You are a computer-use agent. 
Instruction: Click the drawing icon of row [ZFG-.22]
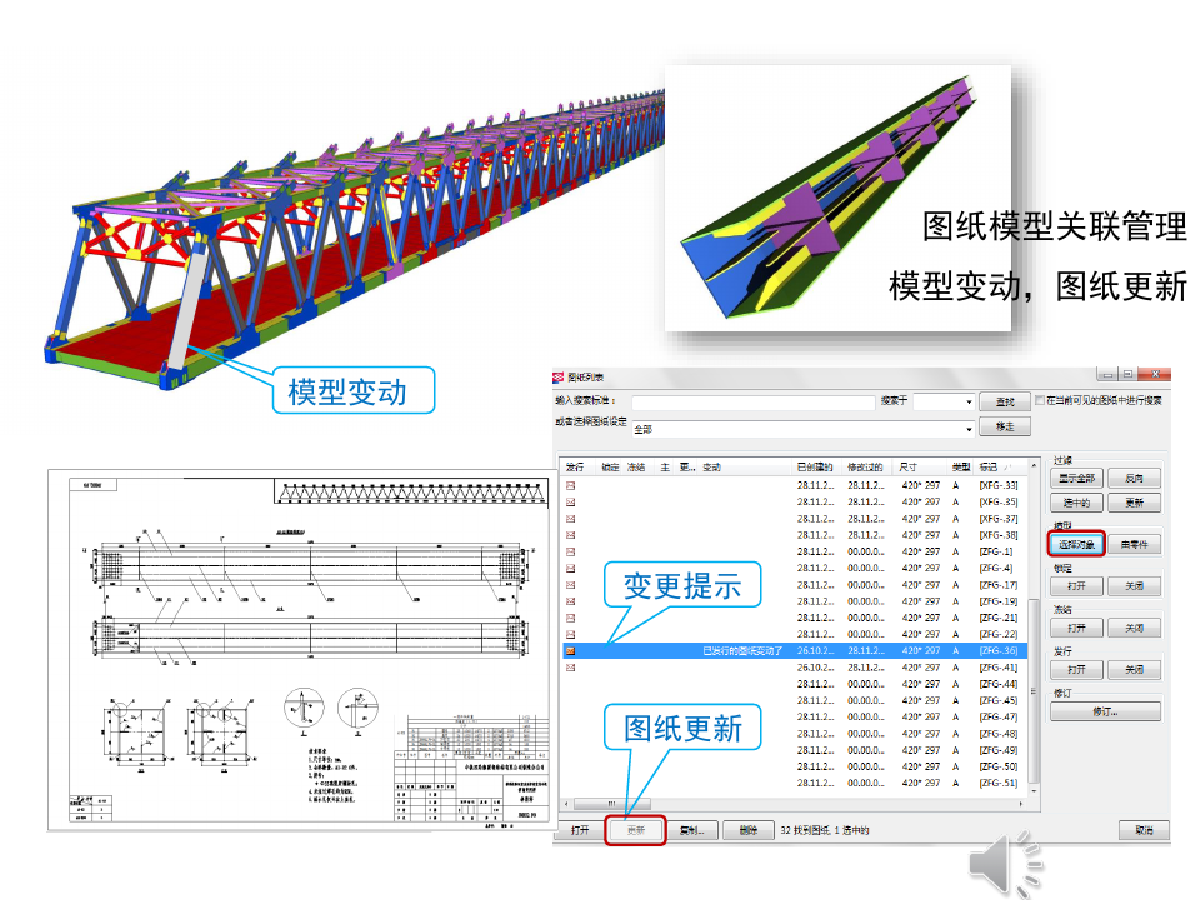coord(571,634)
